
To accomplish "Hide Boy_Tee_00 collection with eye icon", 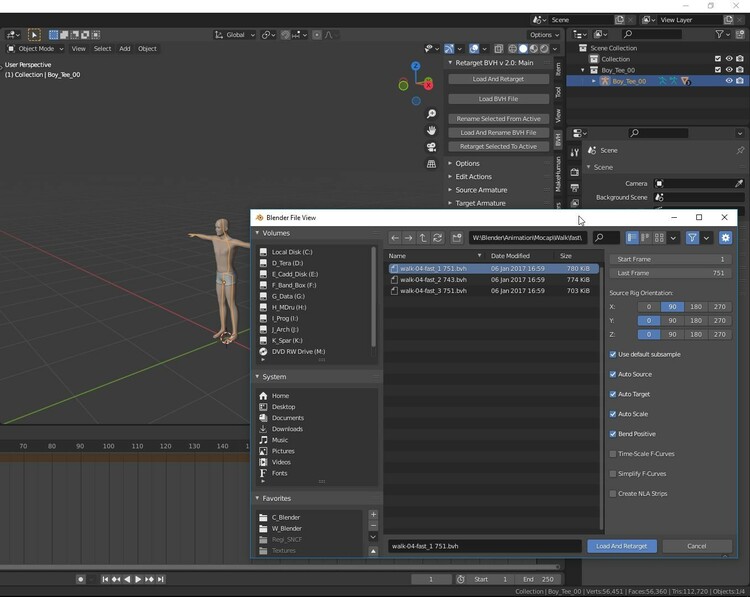I will point(728,70).
